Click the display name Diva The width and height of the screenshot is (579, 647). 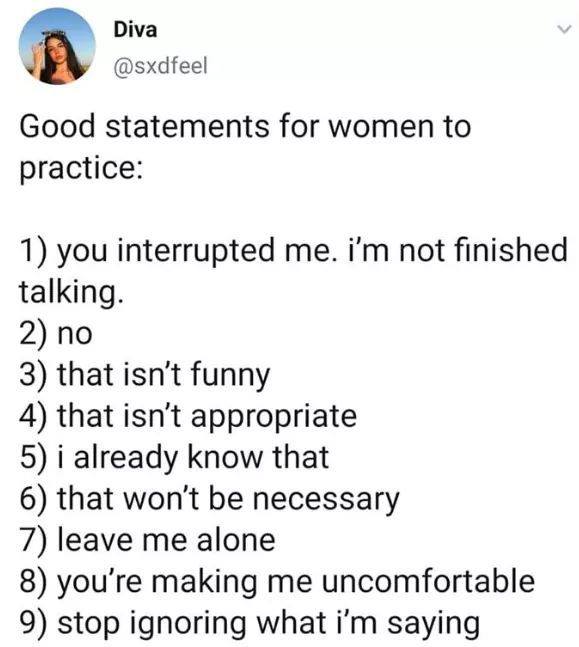point(135,30)
